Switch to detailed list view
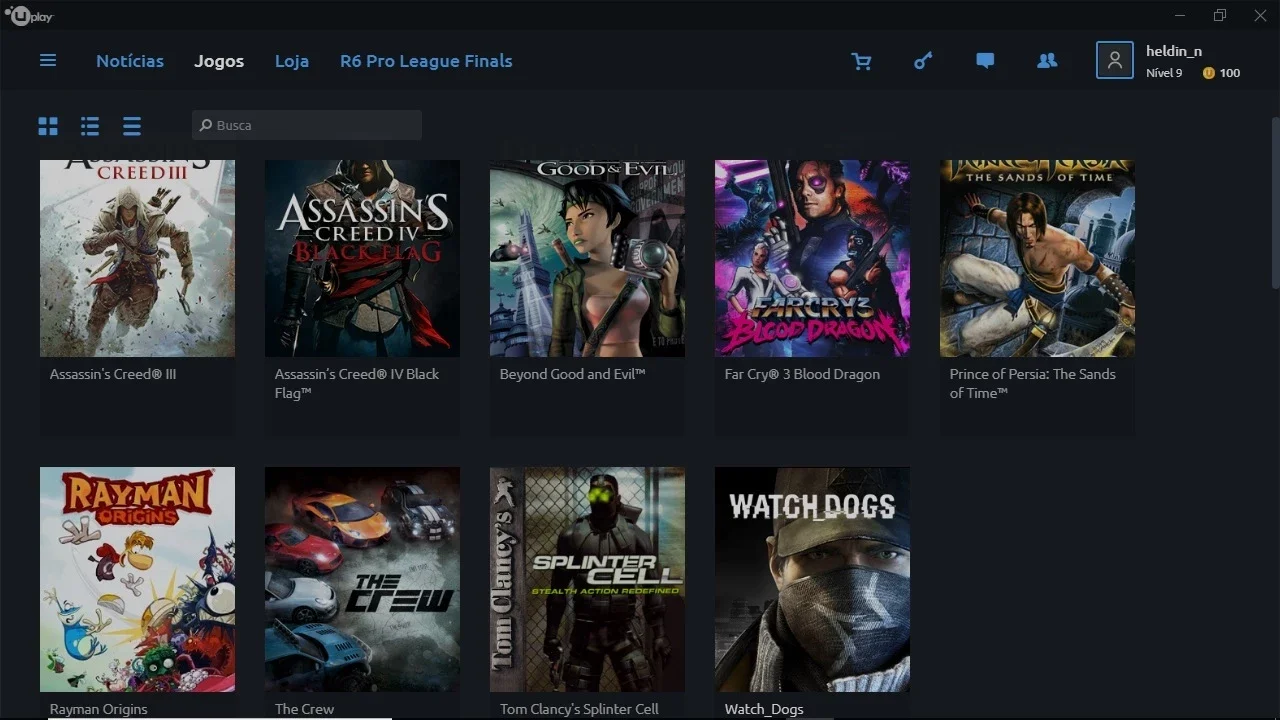 90,126
